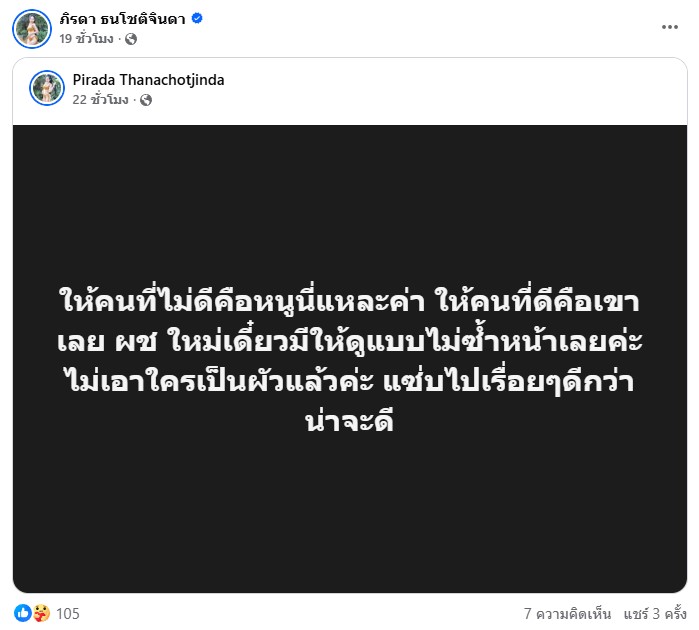The width and height of the screenshot is (699, 630).
Task: Open the ภิรดา ธนโชติจินดา profile name link
Action: click(x=123, y=19)
